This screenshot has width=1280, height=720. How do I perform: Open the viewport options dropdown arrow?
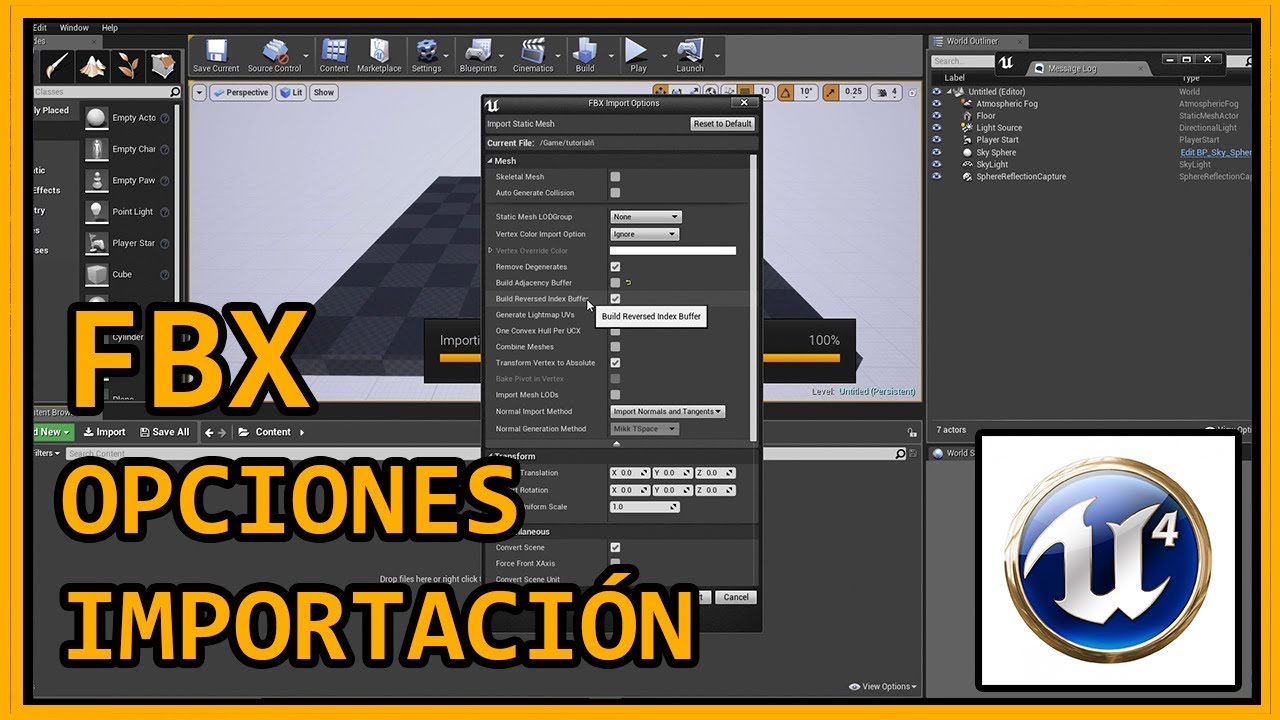pos(199,92)
